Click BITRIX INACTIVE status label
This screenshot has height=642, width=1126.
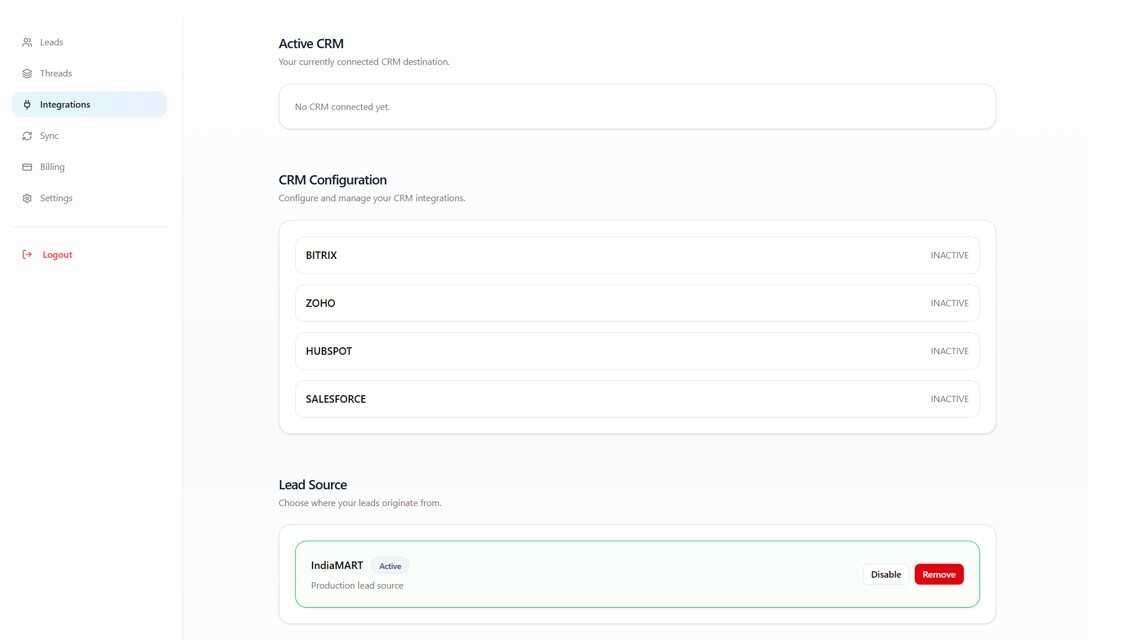pyautogui.click(x=949, y=256)
